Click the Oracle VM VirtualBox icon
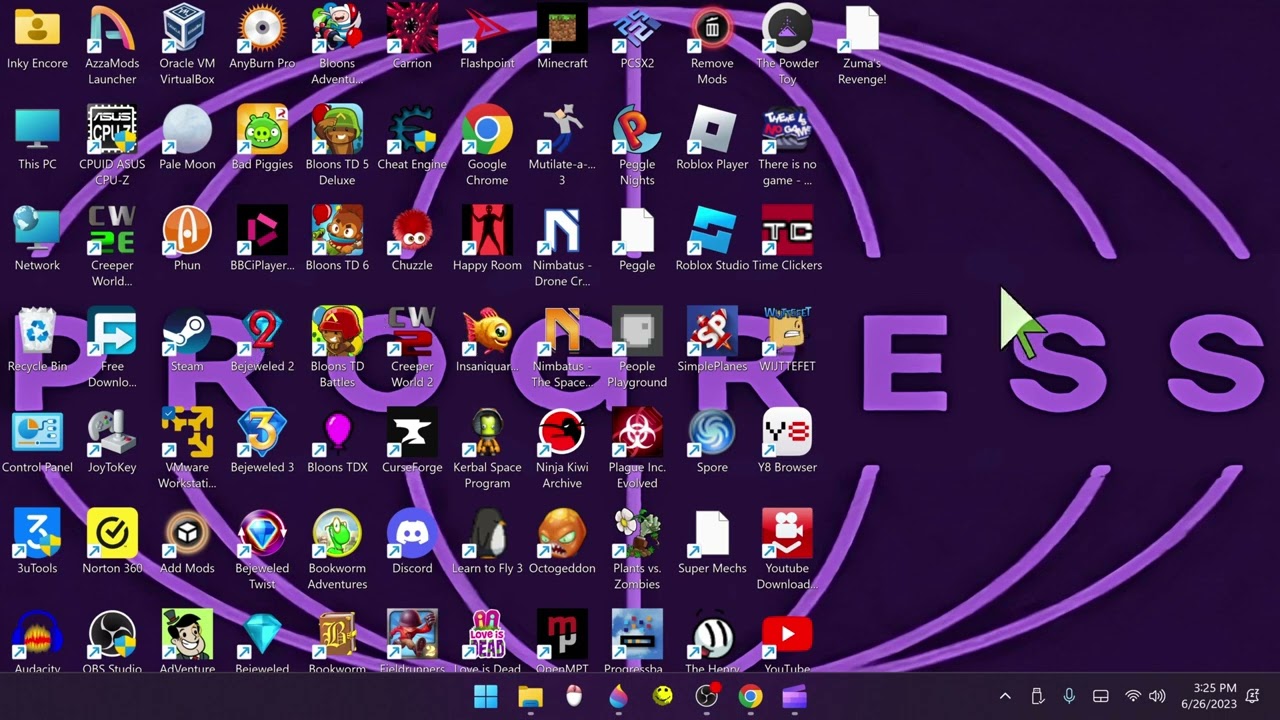This screenshot has width=1280, height=720. [187, 46]
